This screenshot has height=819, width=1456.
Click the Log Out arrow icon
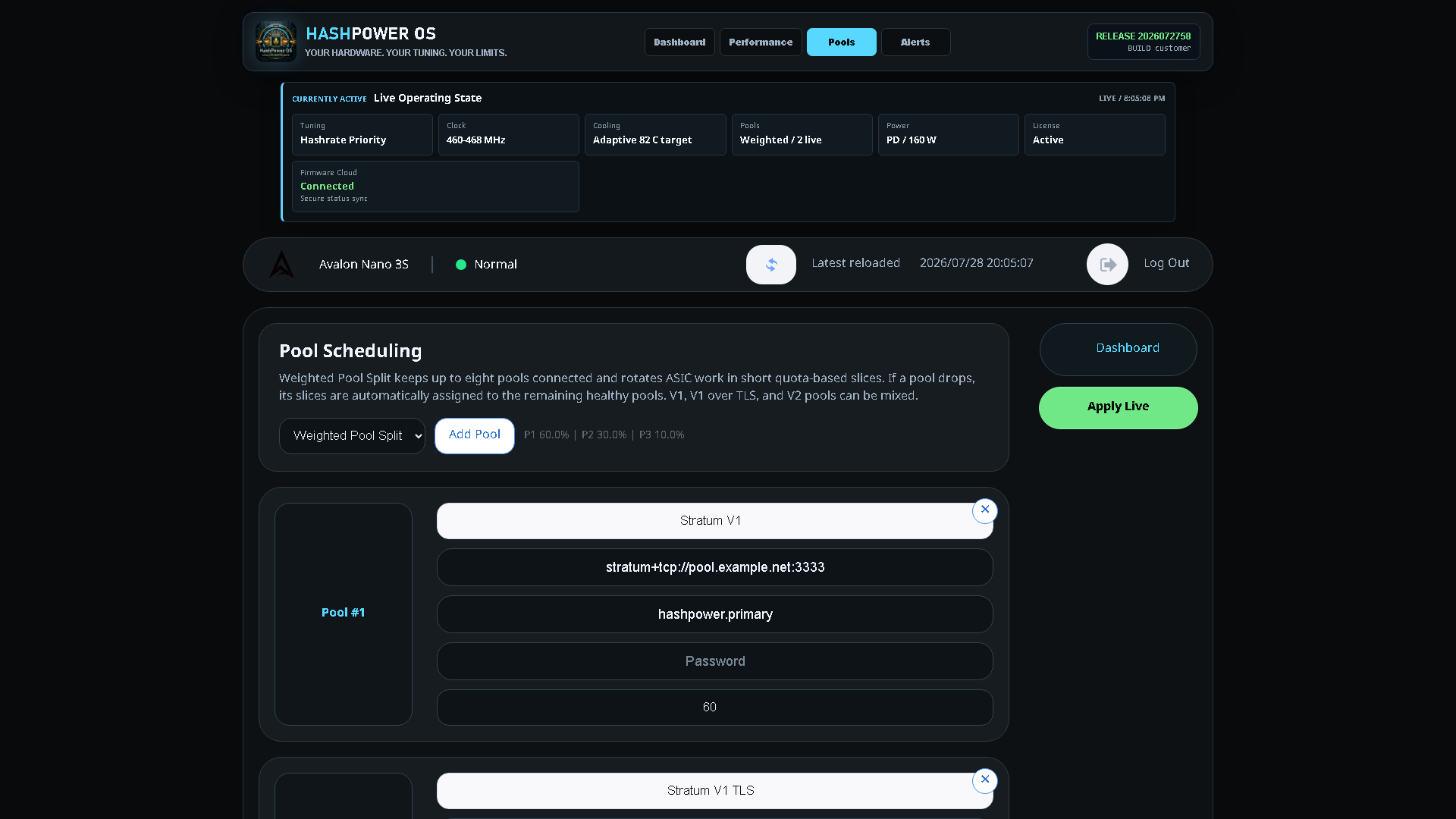pos(1107,264)
